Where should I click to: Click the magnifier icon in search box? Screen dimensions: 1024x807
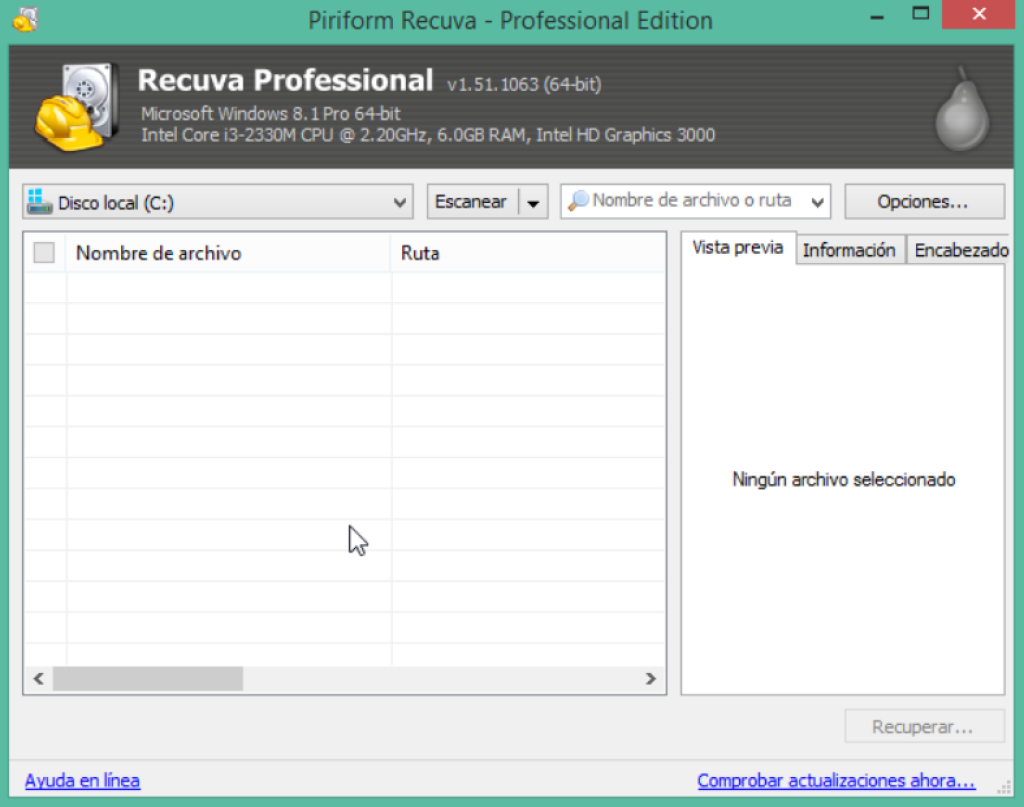tap(578, 200)
